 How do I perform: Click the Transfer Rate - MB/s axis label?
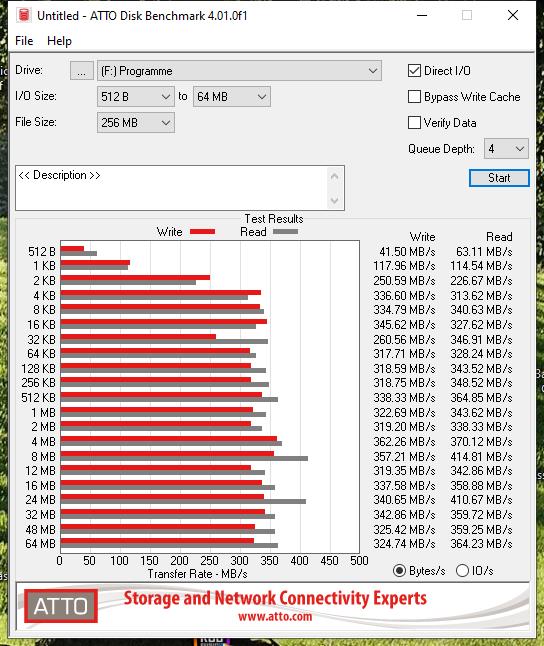point(197,574)
